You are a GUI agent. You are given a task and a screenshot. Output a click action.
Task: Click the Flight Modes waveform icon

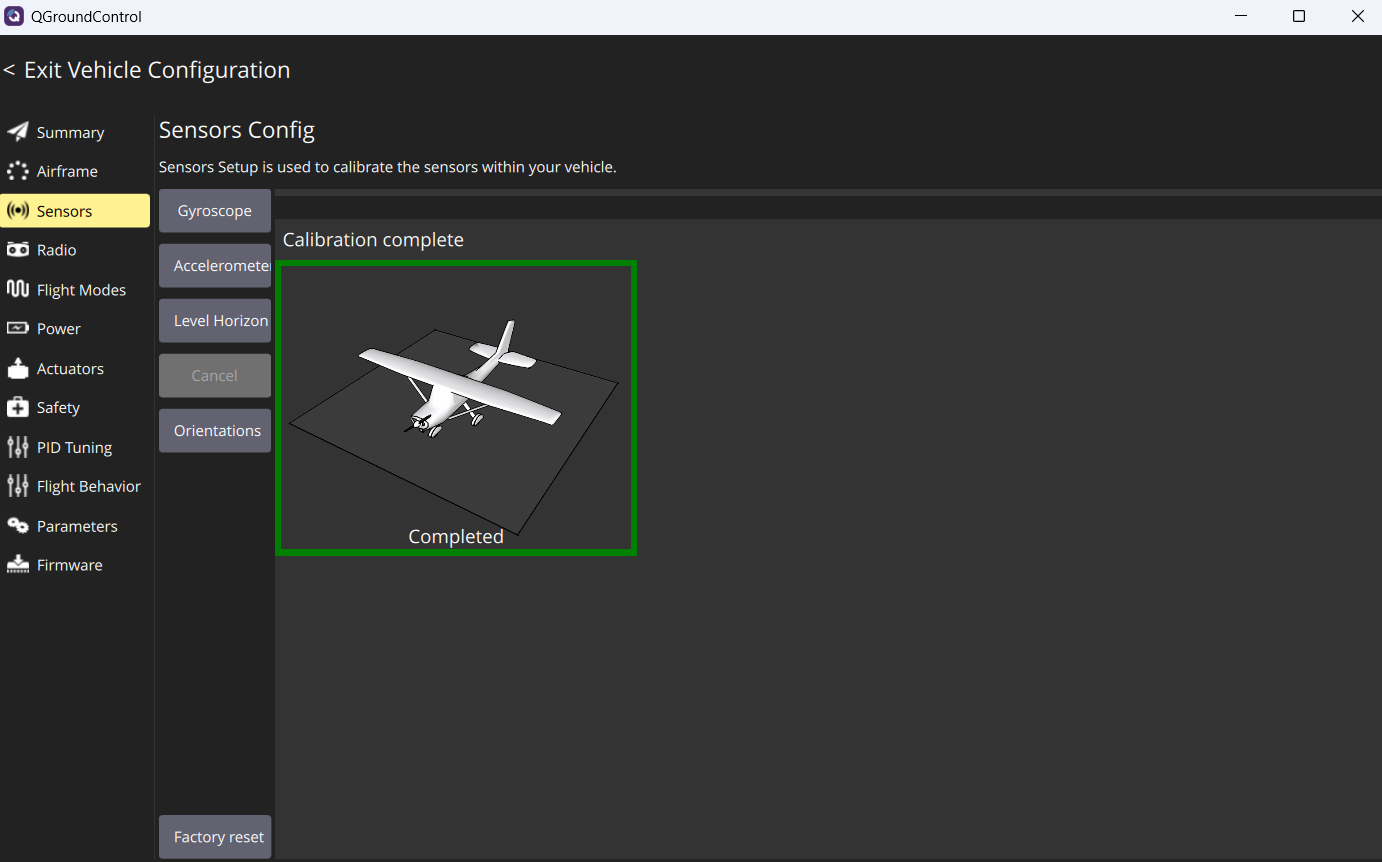pos(18,289)
